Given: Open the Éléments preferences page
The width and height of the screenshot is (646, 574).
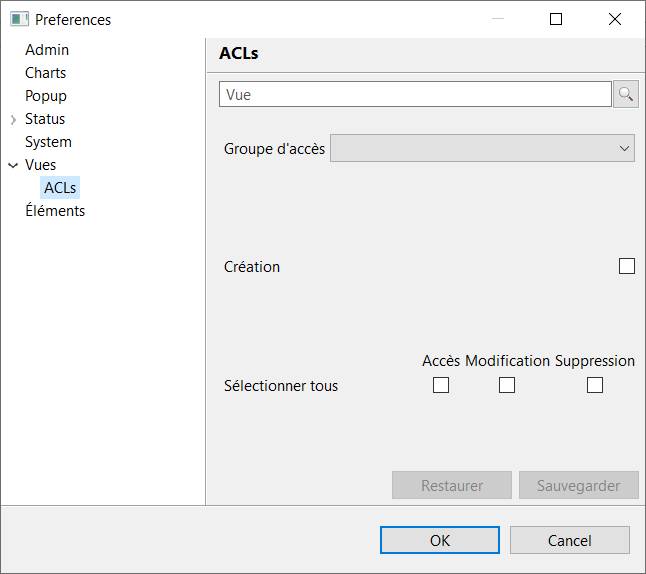Looking at the screenshot, I should click(x=55, y=211).
